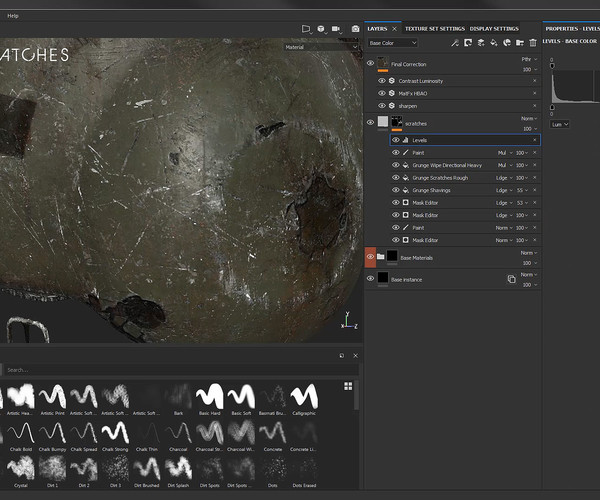Switch to Display Settings tab

click(494, 29)
